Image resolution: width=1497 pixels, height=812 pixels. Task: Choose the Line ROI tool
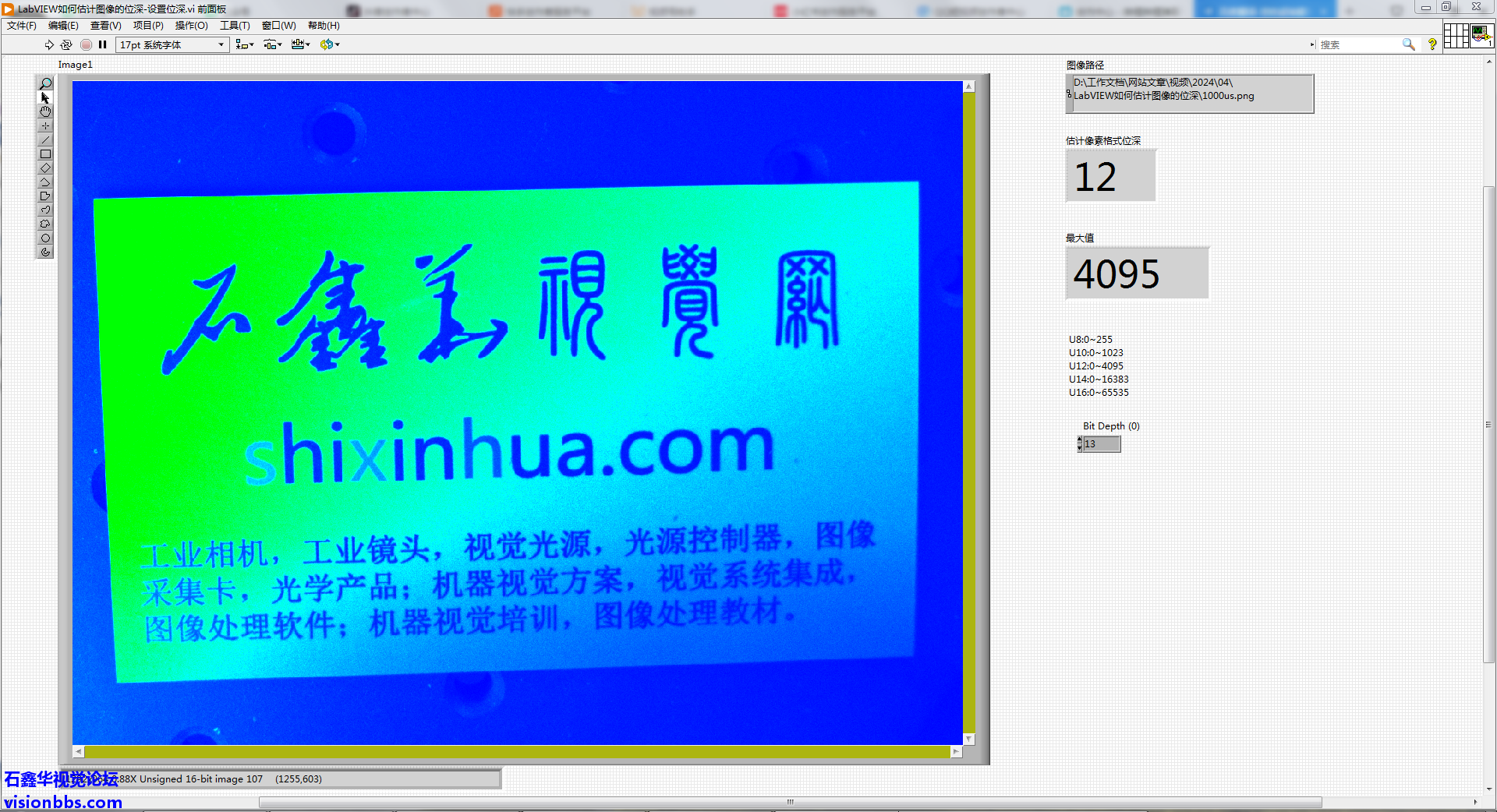(45, 140)
